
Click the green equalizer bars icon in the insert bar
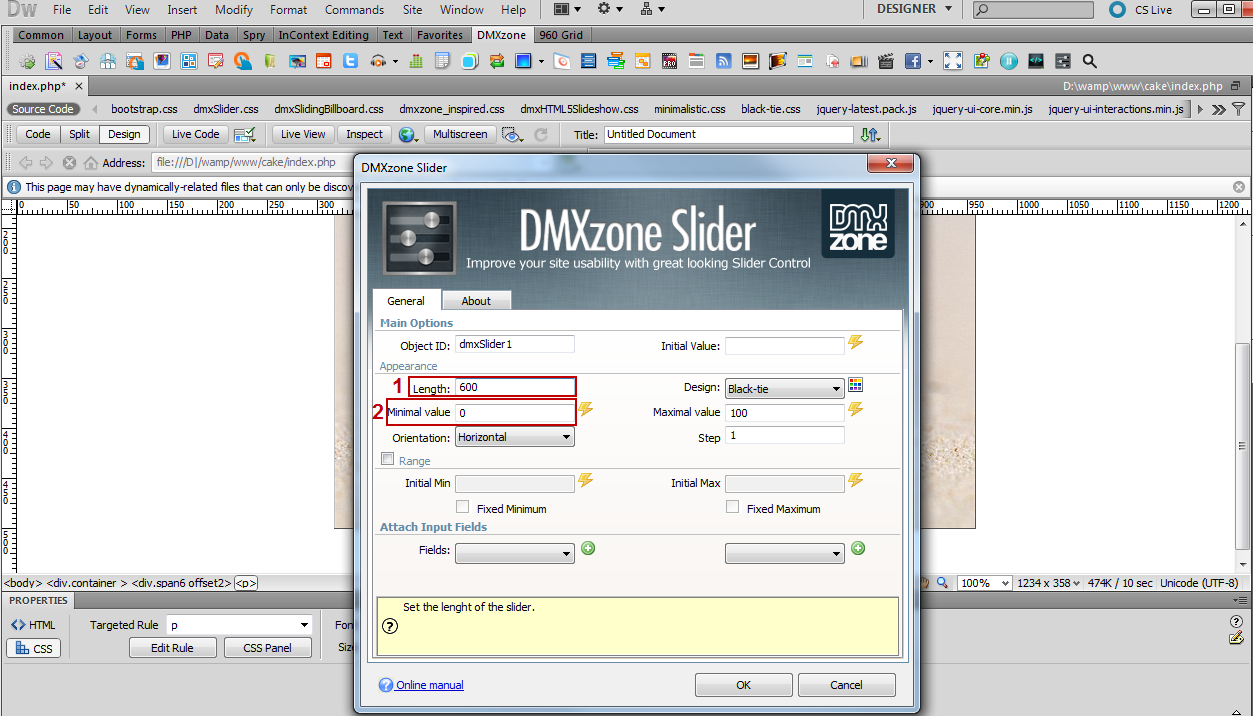pyautogui.click(x=416, y=61)
